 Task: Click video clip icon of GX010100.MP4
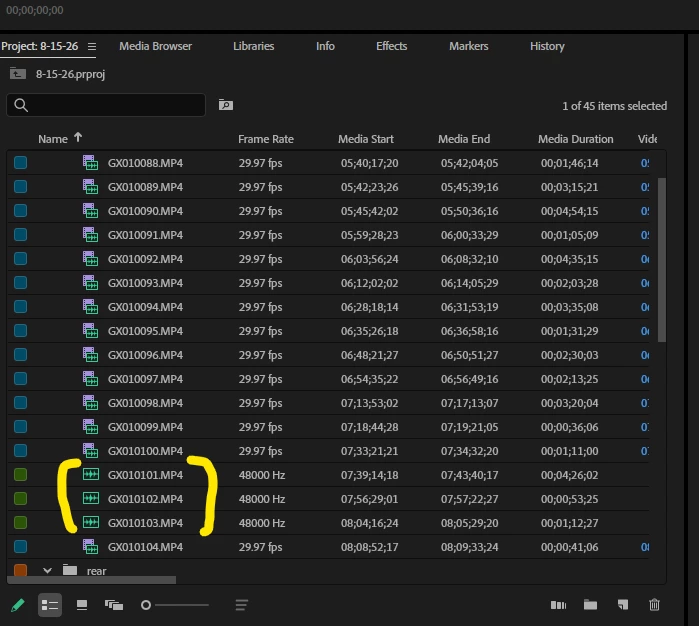click(x=90, y=450)
